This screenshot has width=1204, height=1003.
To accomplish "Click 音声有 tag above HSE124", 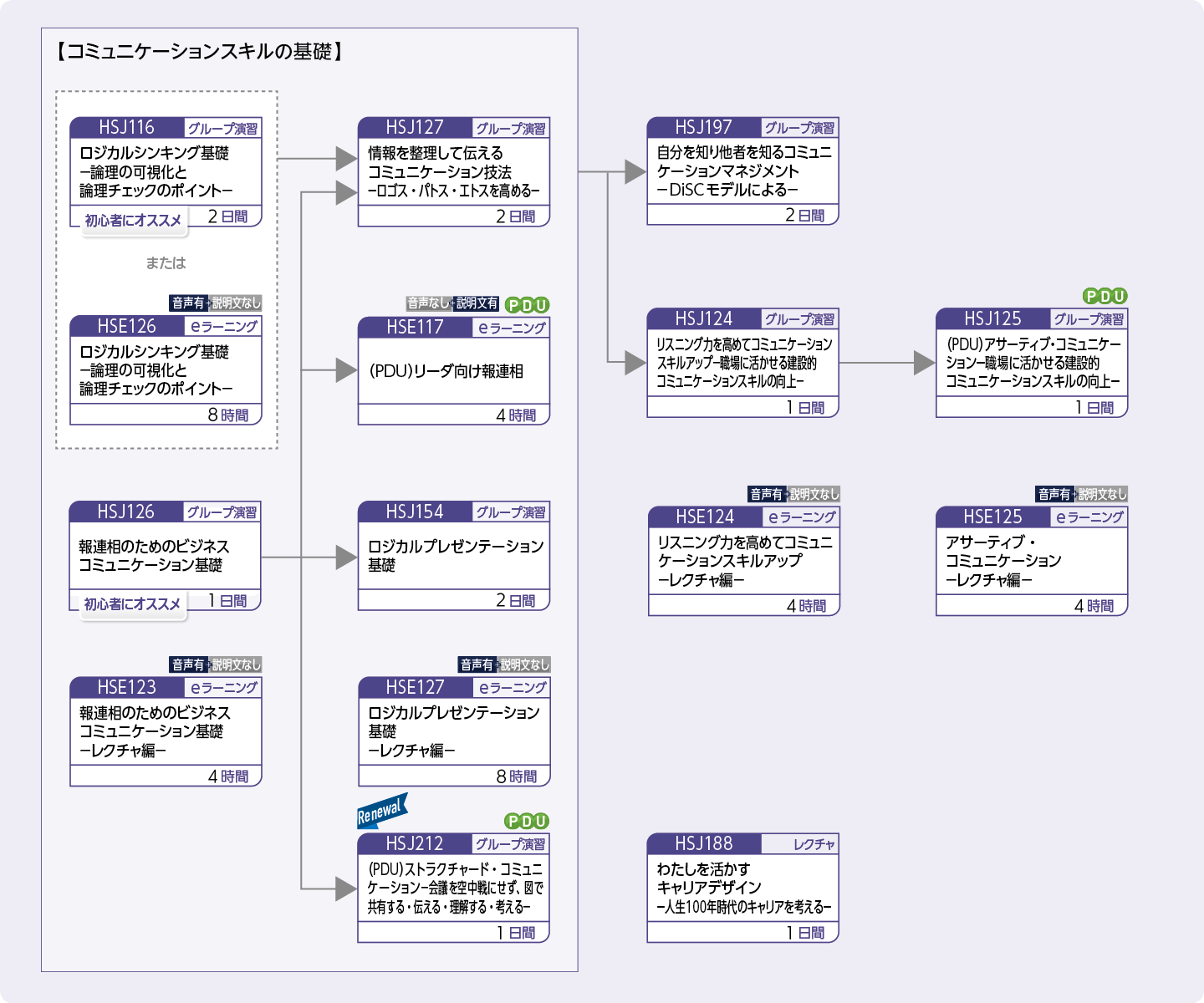I will (767, 494).
